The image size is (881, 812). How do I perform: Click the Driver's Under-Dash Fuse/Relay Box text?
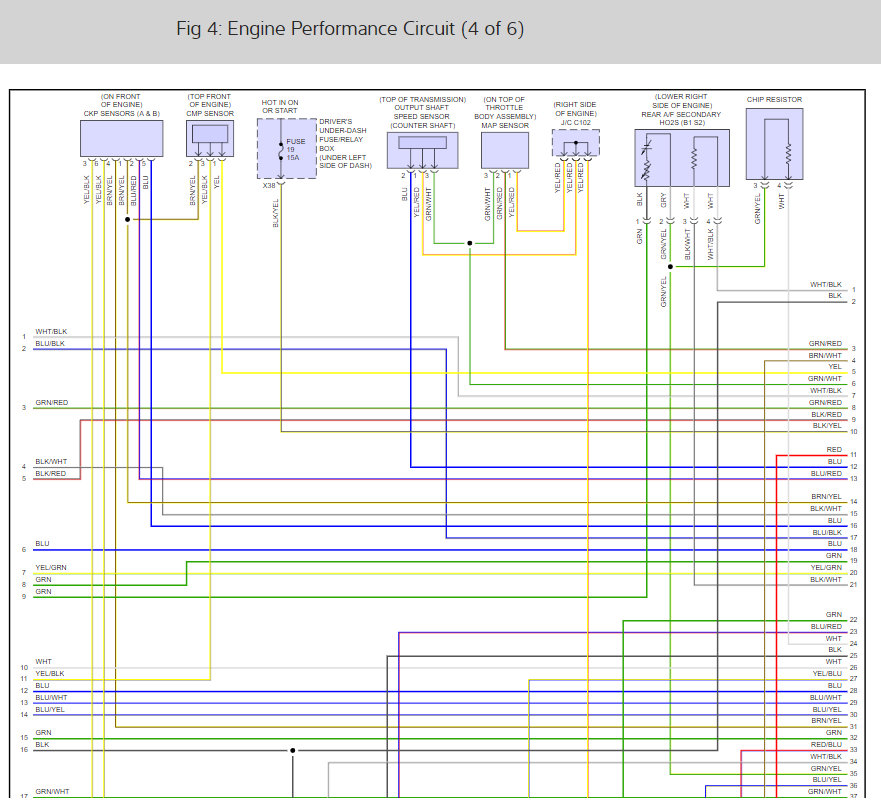(345, 142)
